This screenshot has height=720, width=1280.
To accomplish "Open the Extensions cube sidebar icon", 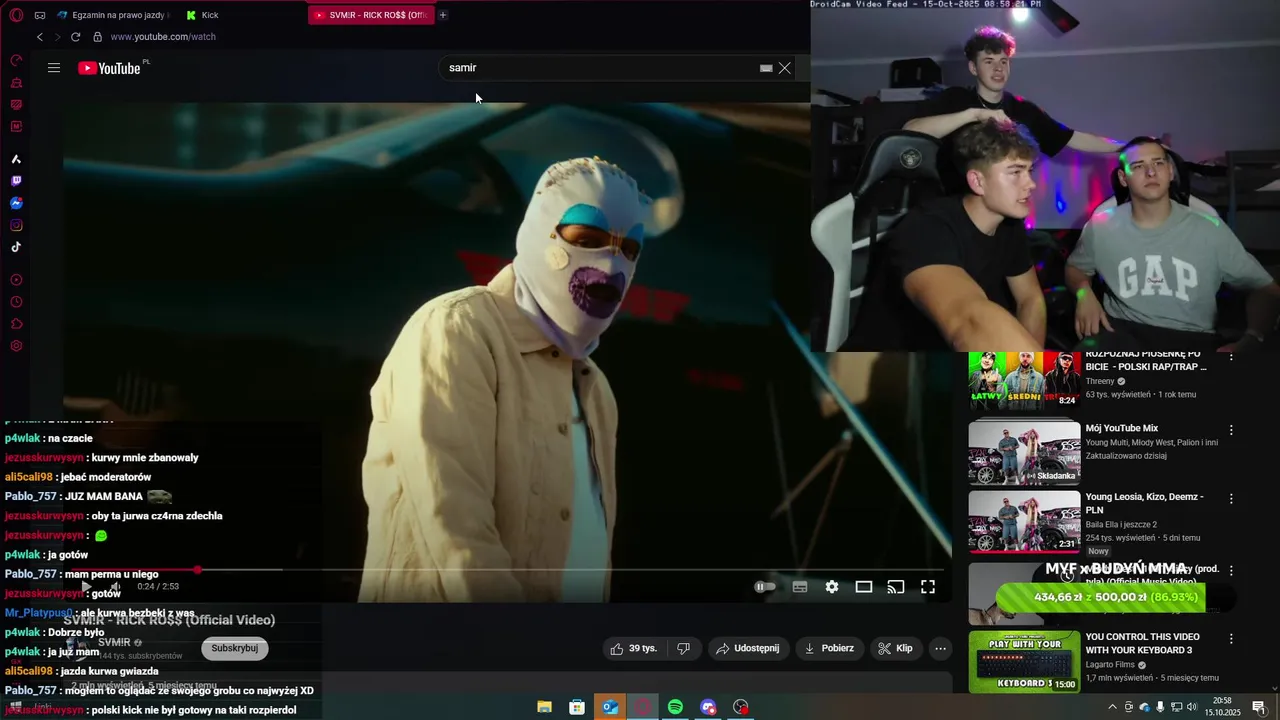I will click(16, 324).
